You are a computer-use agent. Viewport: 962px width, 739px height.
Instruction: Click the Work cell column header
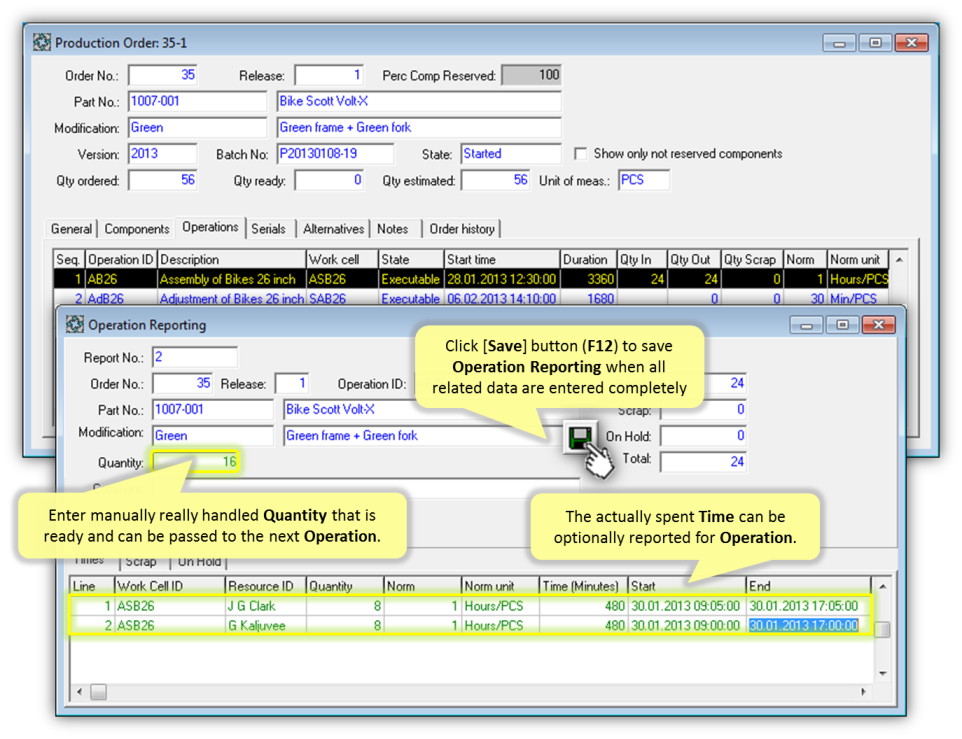[x=342, y=259]
